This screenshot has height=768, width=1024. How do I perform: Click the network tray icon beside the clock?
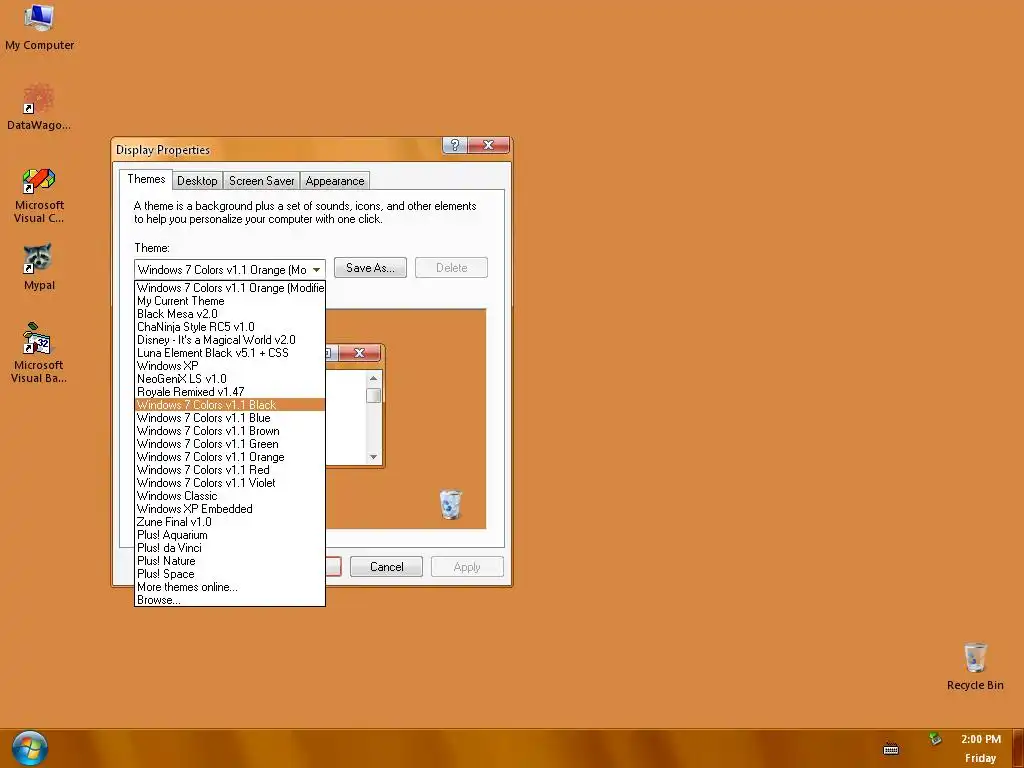click(935, 739)
